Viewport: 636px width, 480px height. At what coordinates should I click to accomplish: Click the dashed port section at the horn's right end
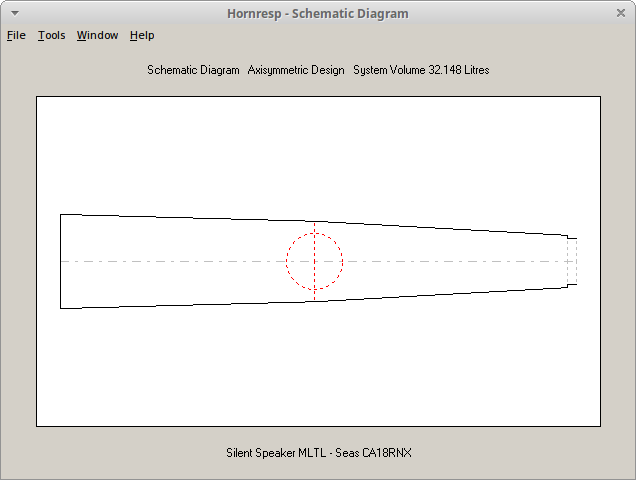click(572, 261)
